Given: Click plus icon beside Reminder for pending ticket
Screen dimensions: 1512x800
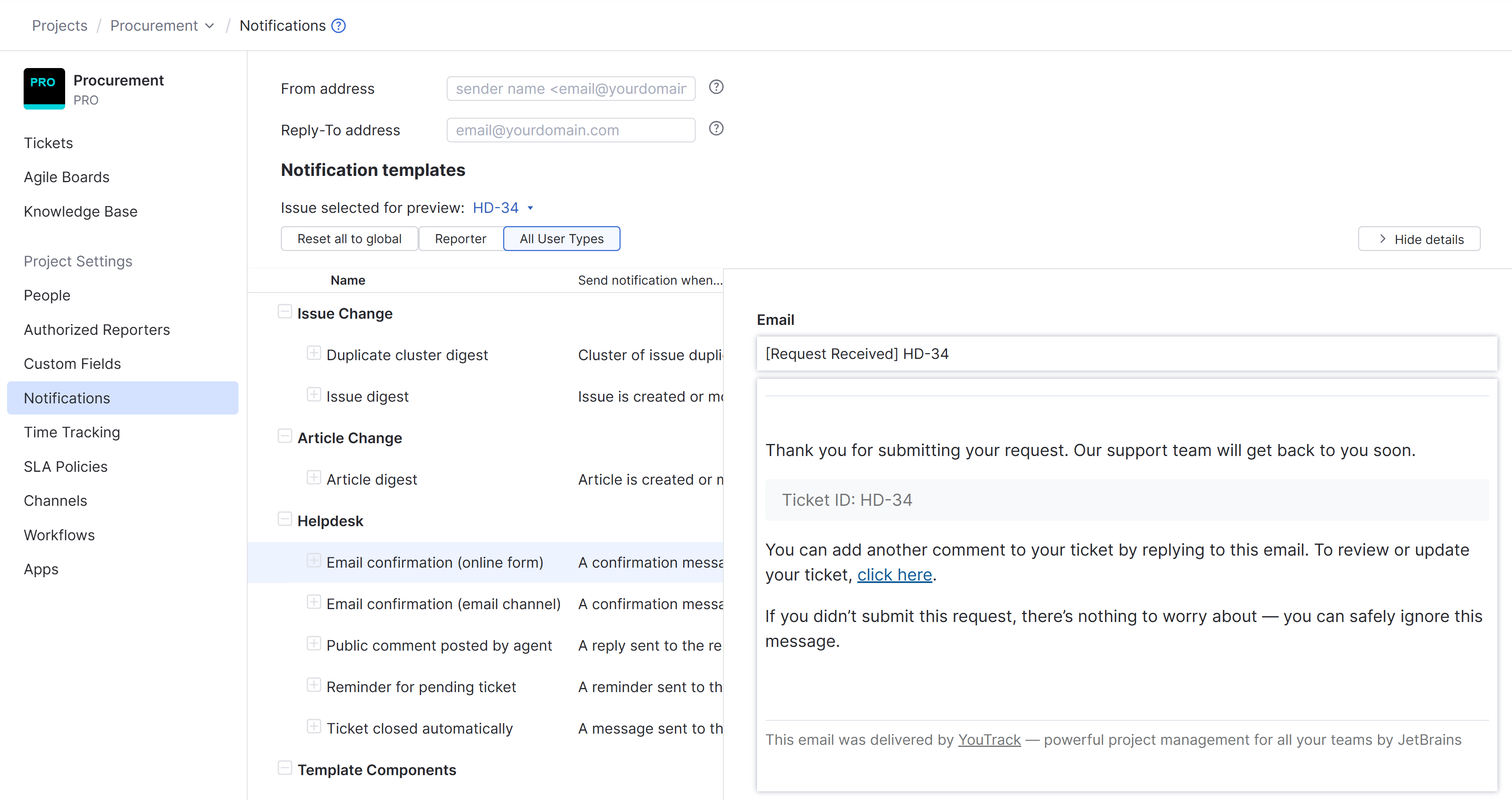Looking at the screenshot, I should (314, 685).
